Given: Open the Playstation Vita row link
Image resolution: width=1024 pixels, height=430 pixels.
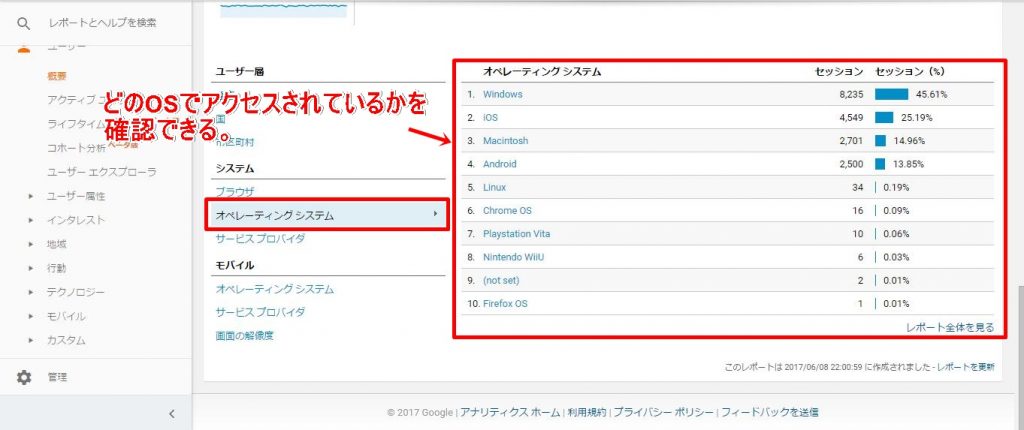Looking at the screenshot, I should tap(517, 234).
